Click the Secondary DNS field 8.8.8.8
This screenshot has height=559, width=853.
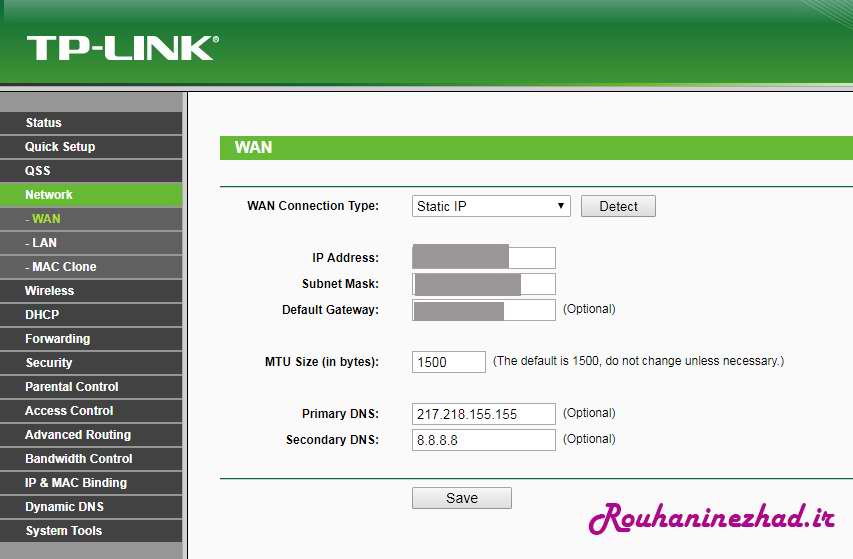pyautogui.click(x=484, y=440)
